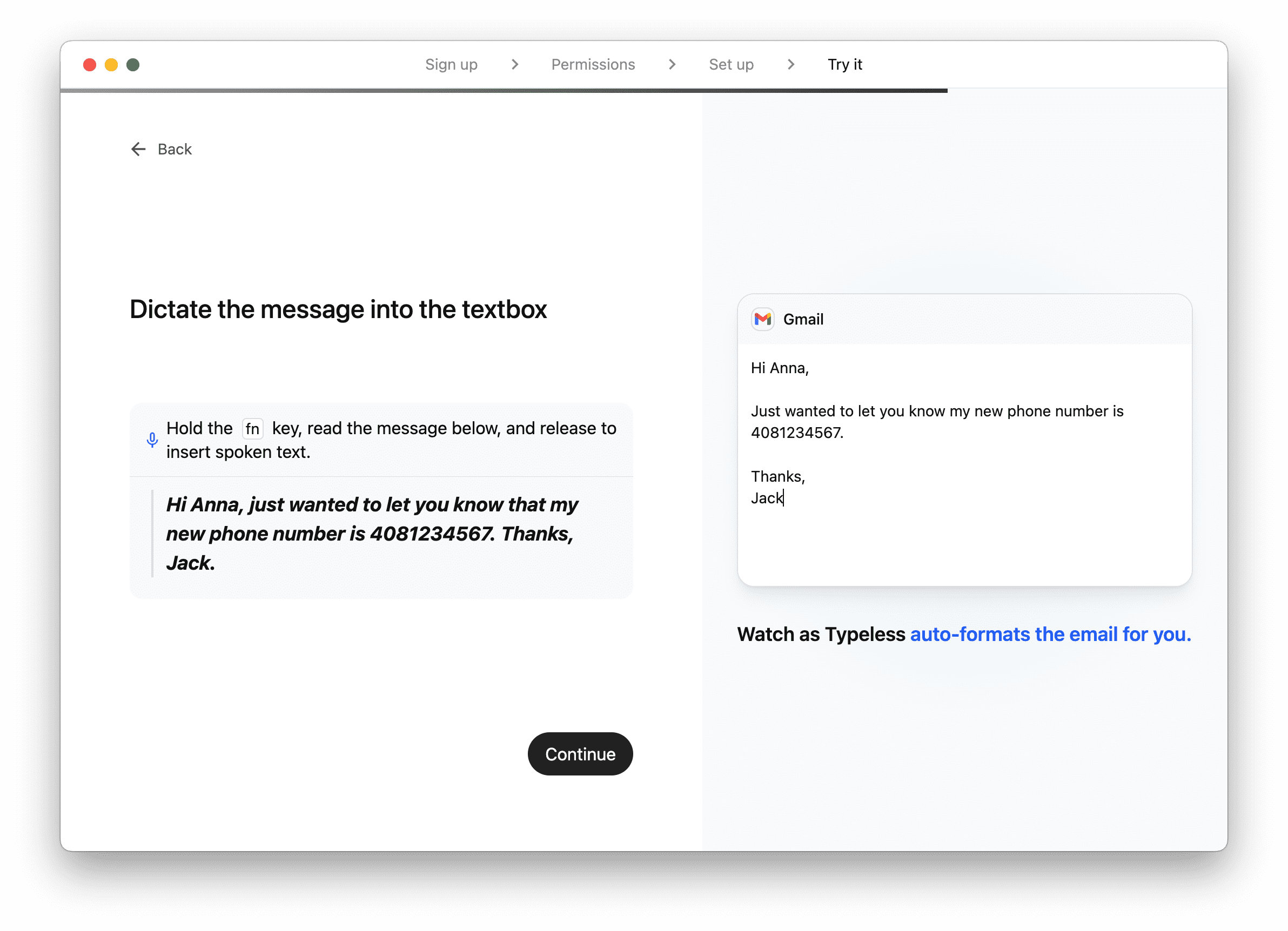Click the yellow minimize window button
The image size is (1288, 931).
click(111, 65)
